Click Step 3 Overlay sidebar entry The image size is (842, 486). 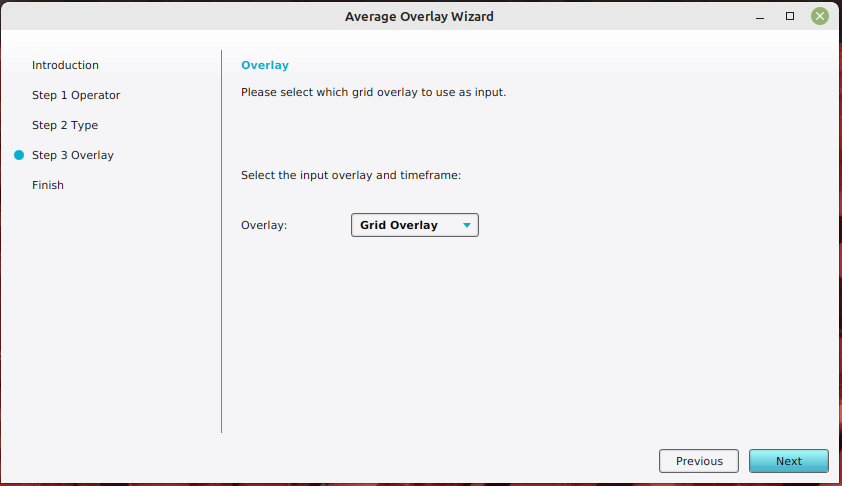pyautogui.click(x=72, y=155)
